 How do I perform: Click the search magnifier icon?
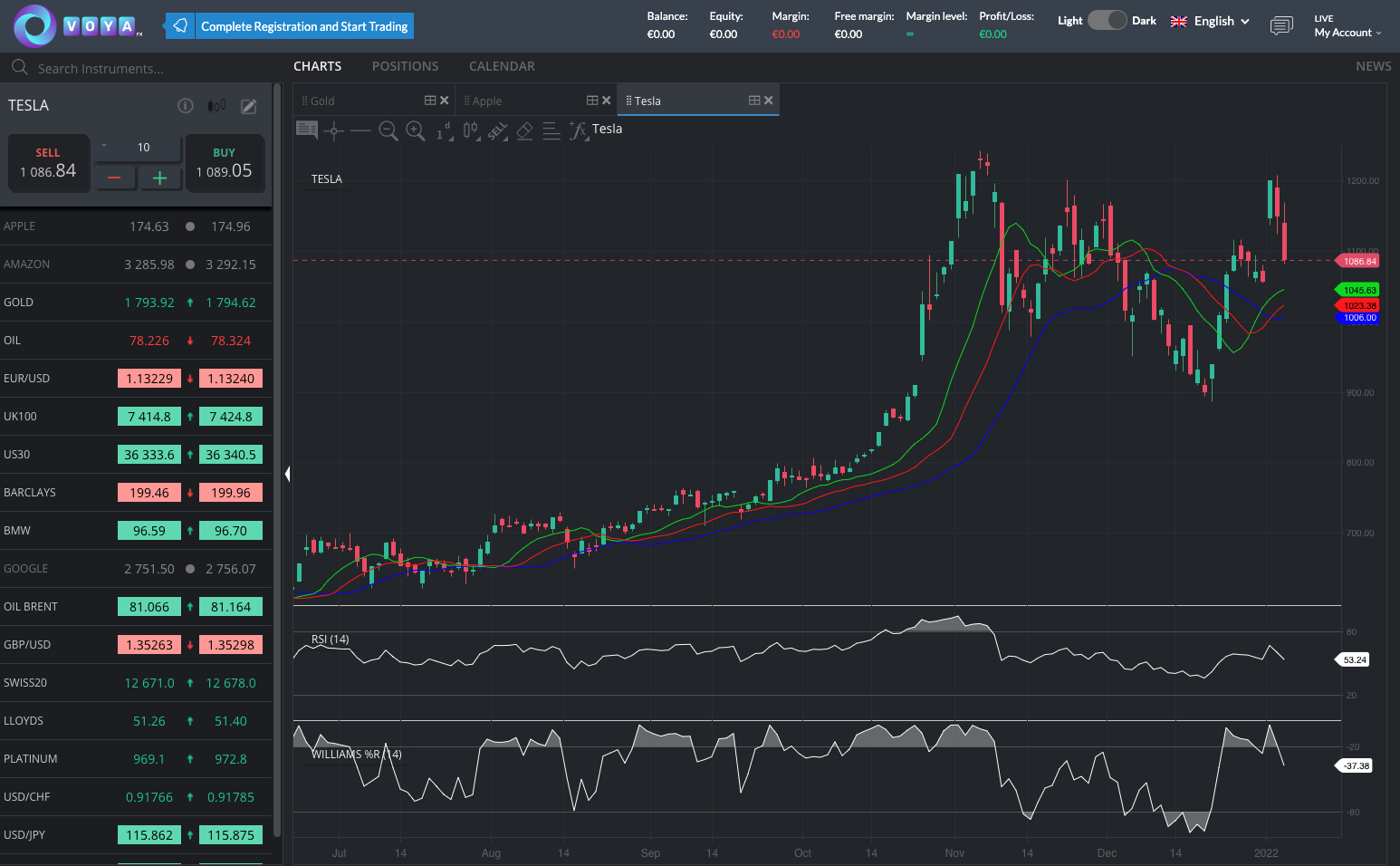tap(20, 67)
